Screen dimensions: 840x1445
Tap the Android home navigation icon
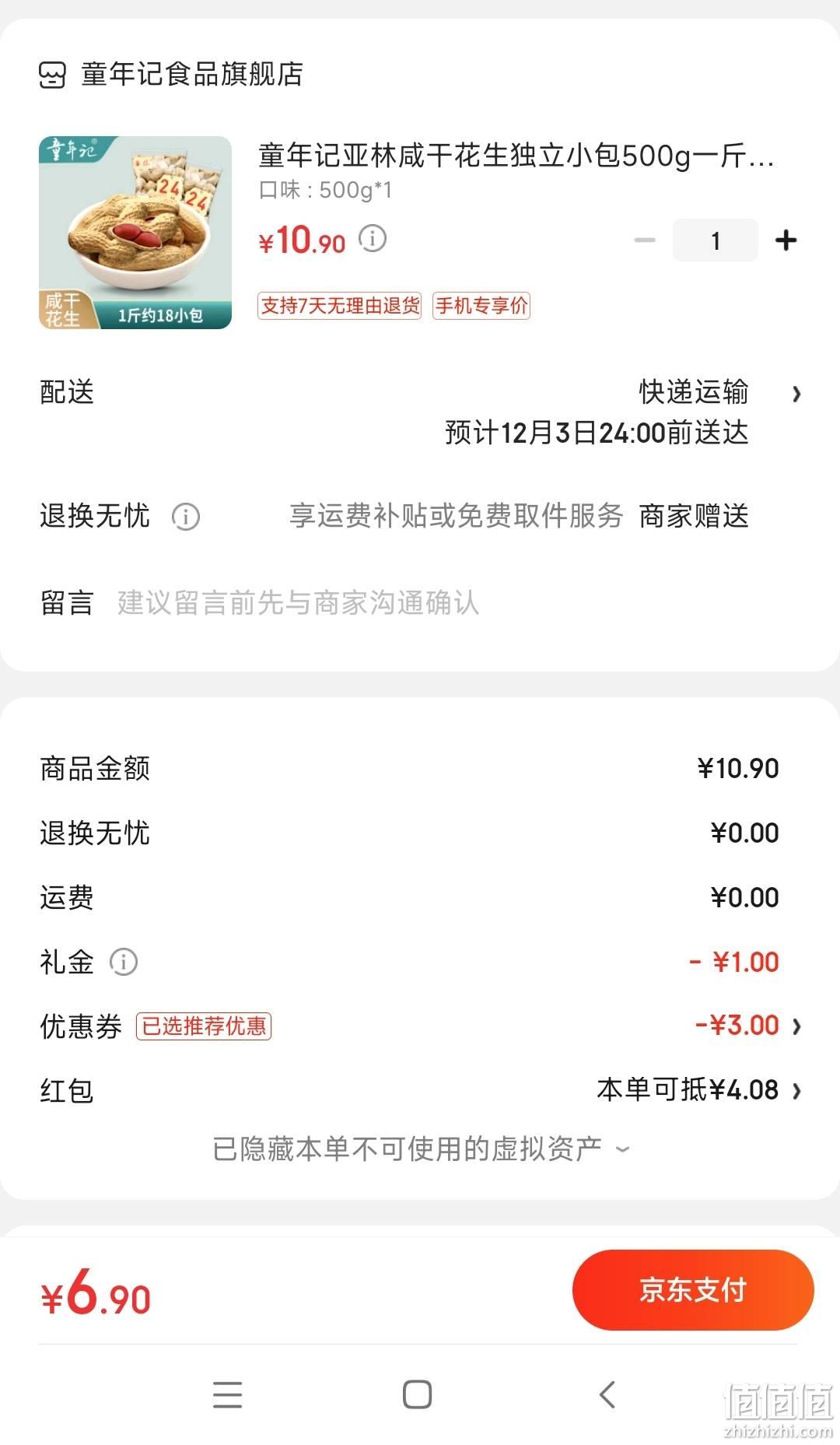[418, 1394]
